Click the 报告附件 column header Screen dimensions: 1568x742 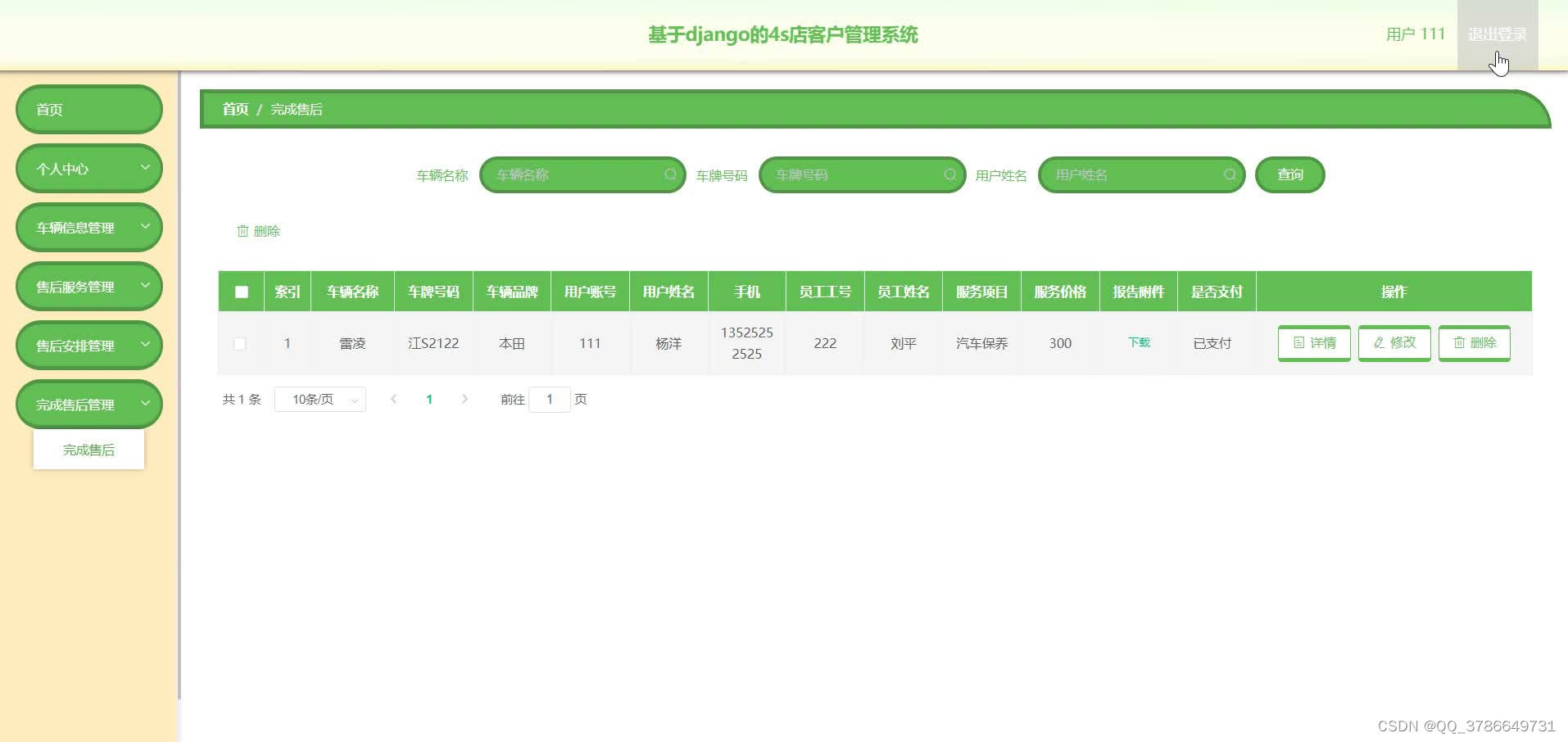click(1138, 292)
